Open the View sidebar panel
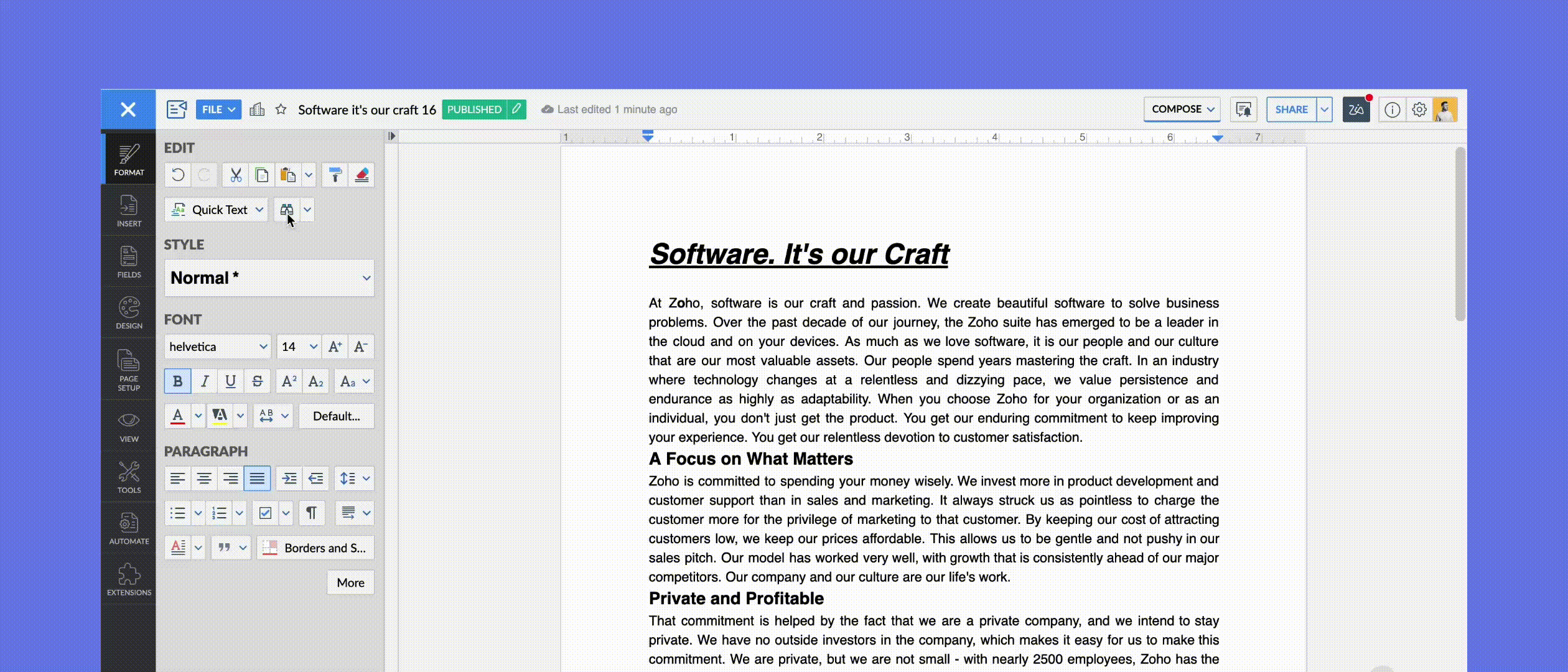This screenshot has height=672, width=1568. [x=129, y=426]
